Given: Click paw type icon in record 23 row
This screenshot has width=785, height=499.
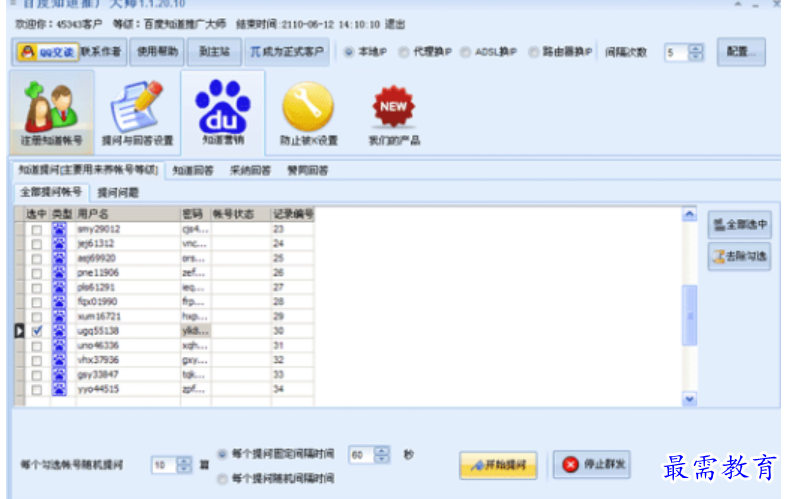Looking at the screenshot, I should point(59,229).
